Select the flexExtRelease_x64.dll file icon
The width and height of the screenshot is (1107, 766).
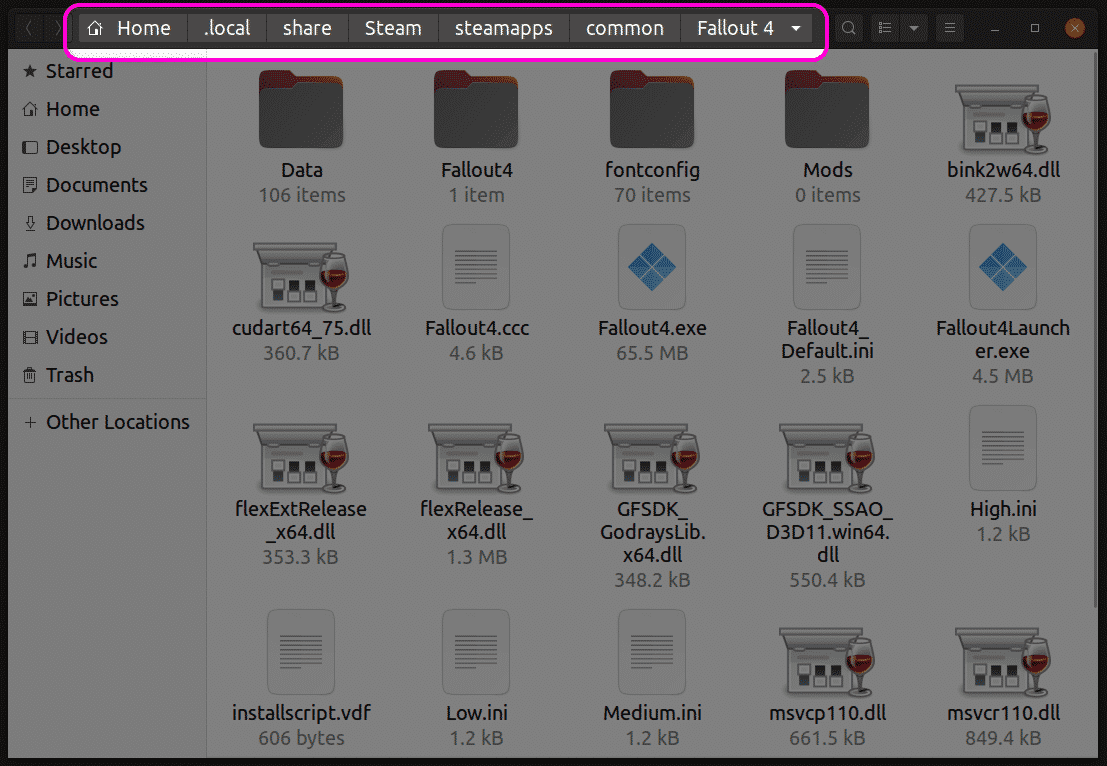[301, 457]
